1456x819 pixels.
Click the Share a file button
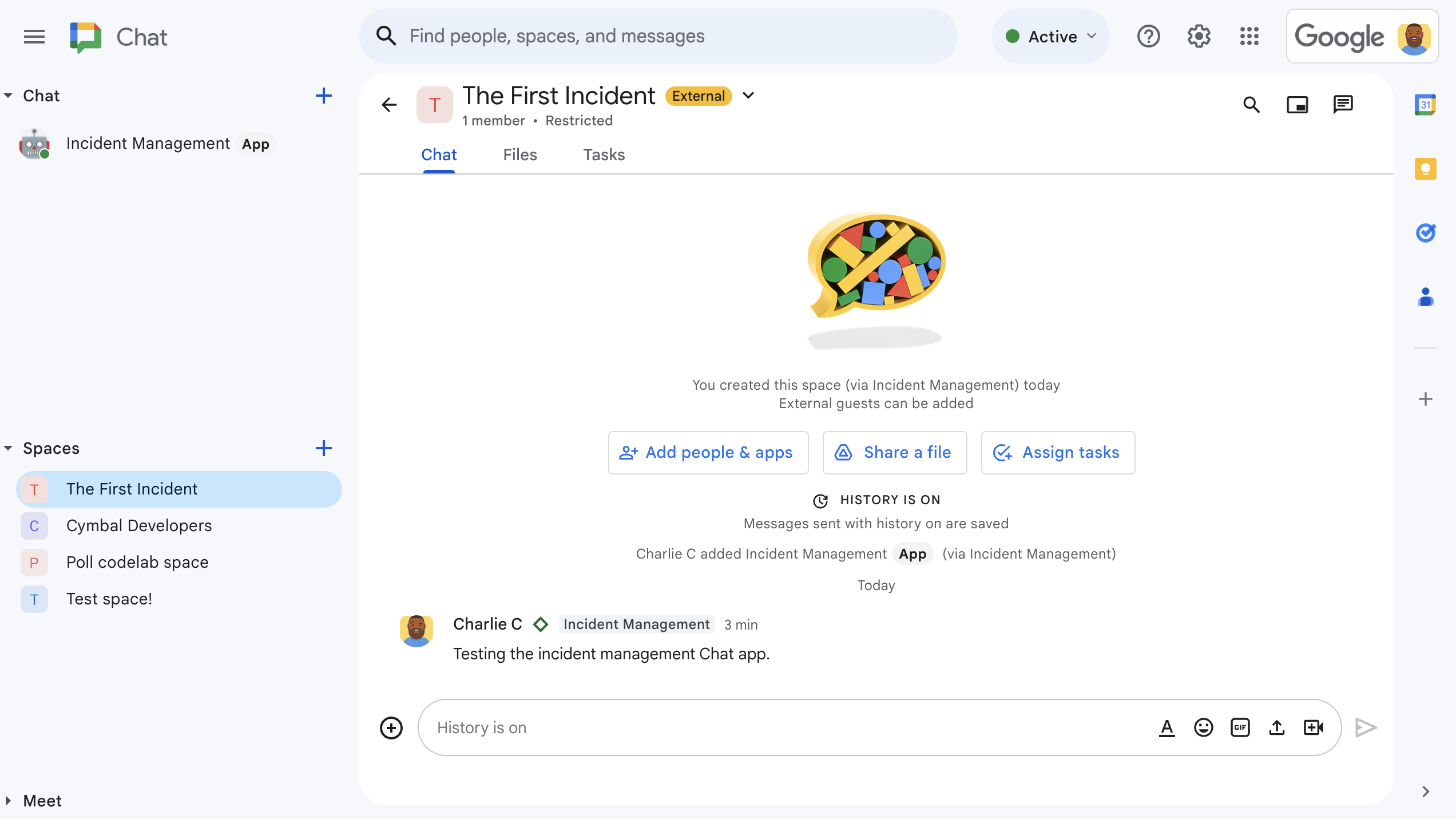(893, 452)
